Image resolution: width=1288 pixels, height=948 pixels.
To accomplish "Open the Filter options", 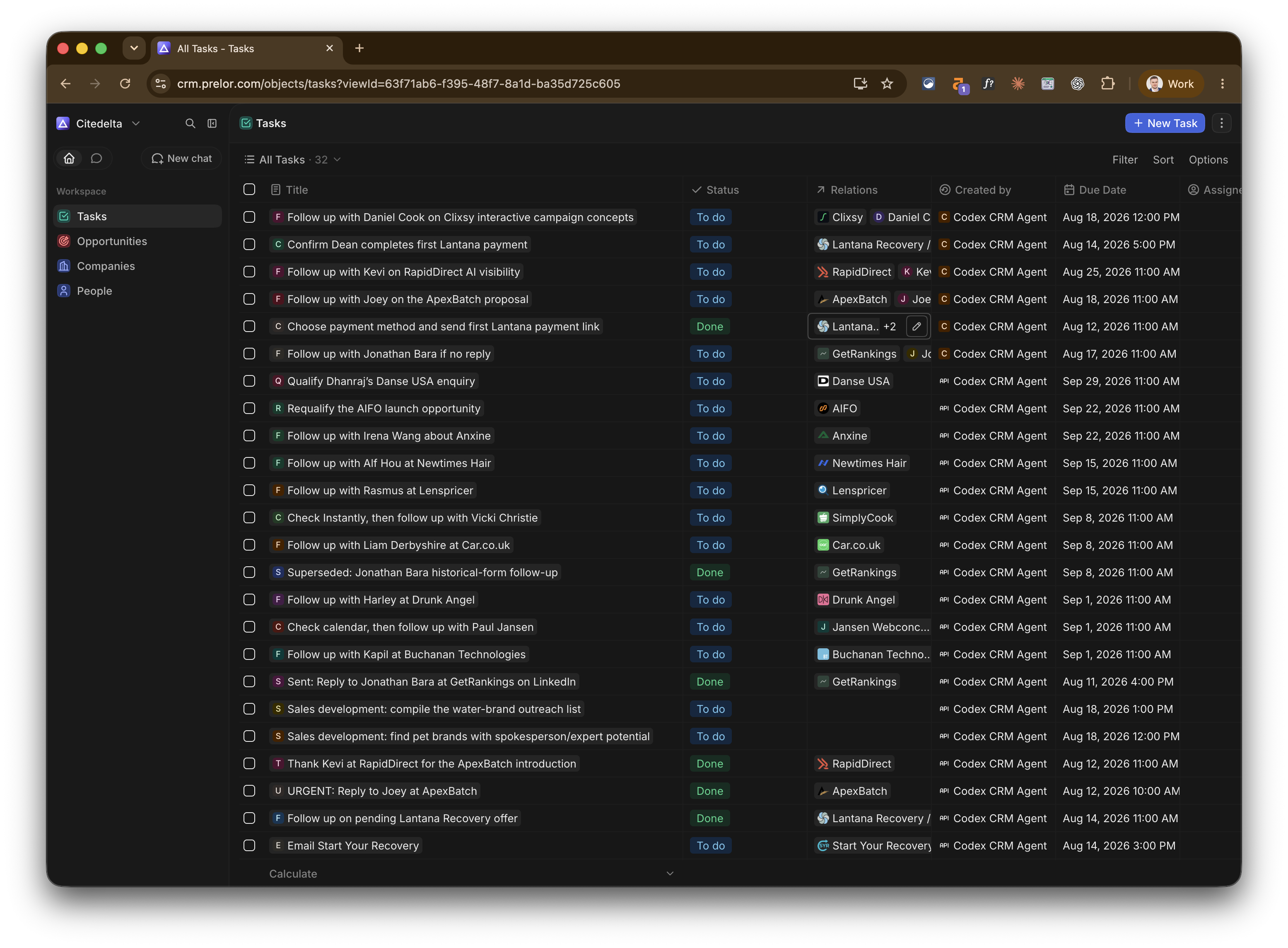I will (x=1124, y=159).
